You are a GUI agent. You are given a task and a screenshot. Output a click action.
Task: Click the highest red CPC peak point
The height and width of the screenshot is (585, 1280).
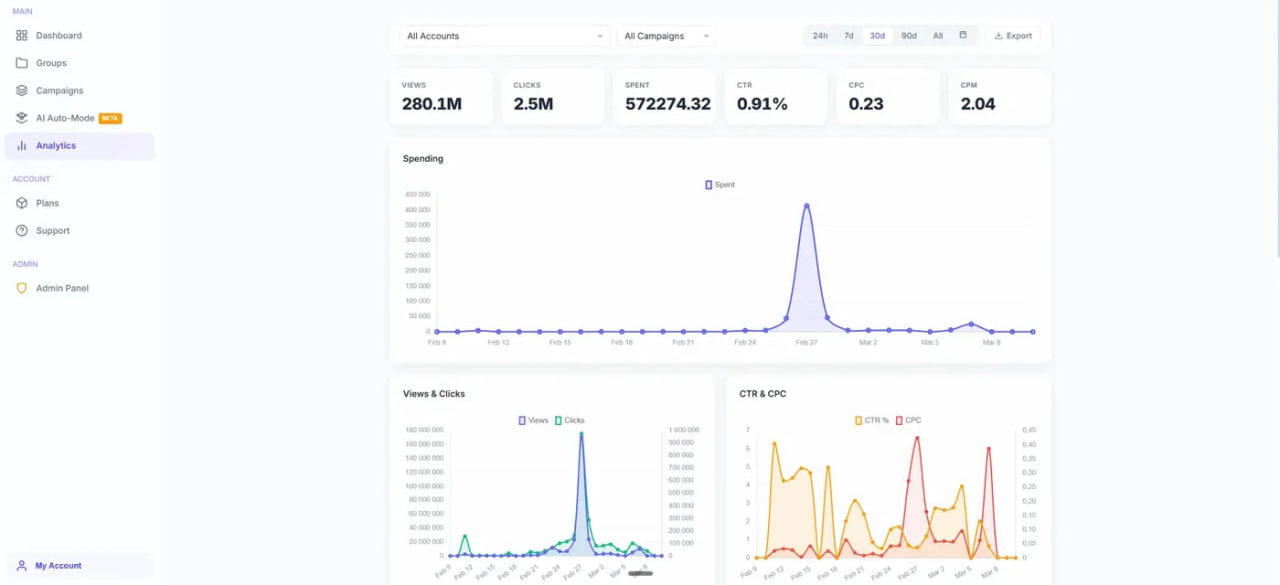918,437
